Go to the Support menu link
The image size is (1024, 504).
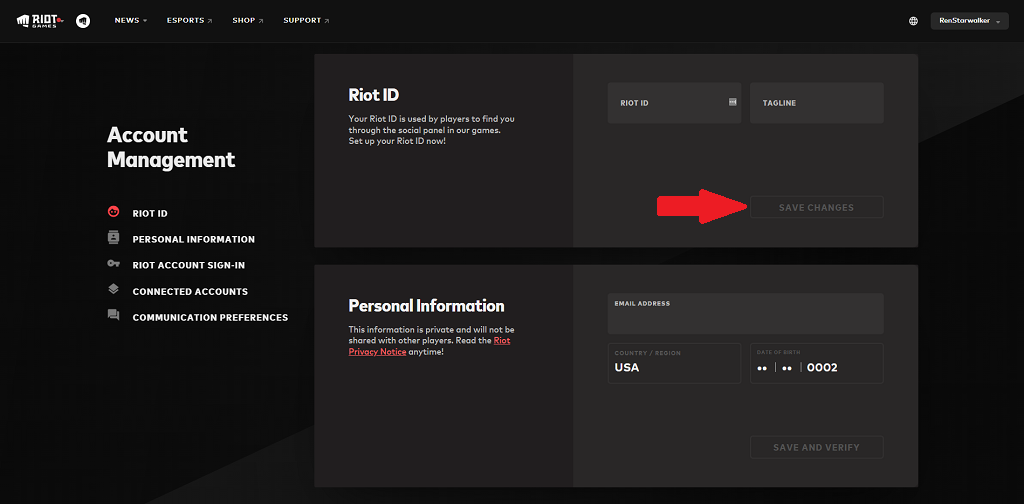click(306, 21)
